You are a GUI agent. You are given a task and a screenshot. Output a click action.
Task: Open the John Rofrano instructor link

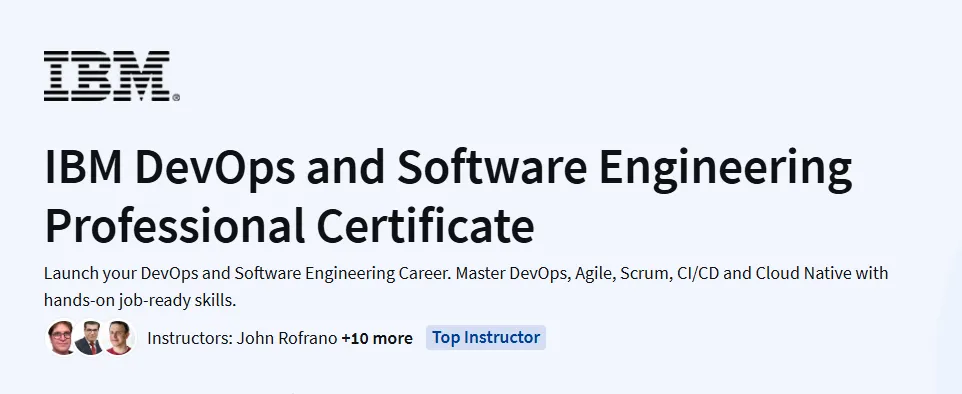tap(287, 338)
